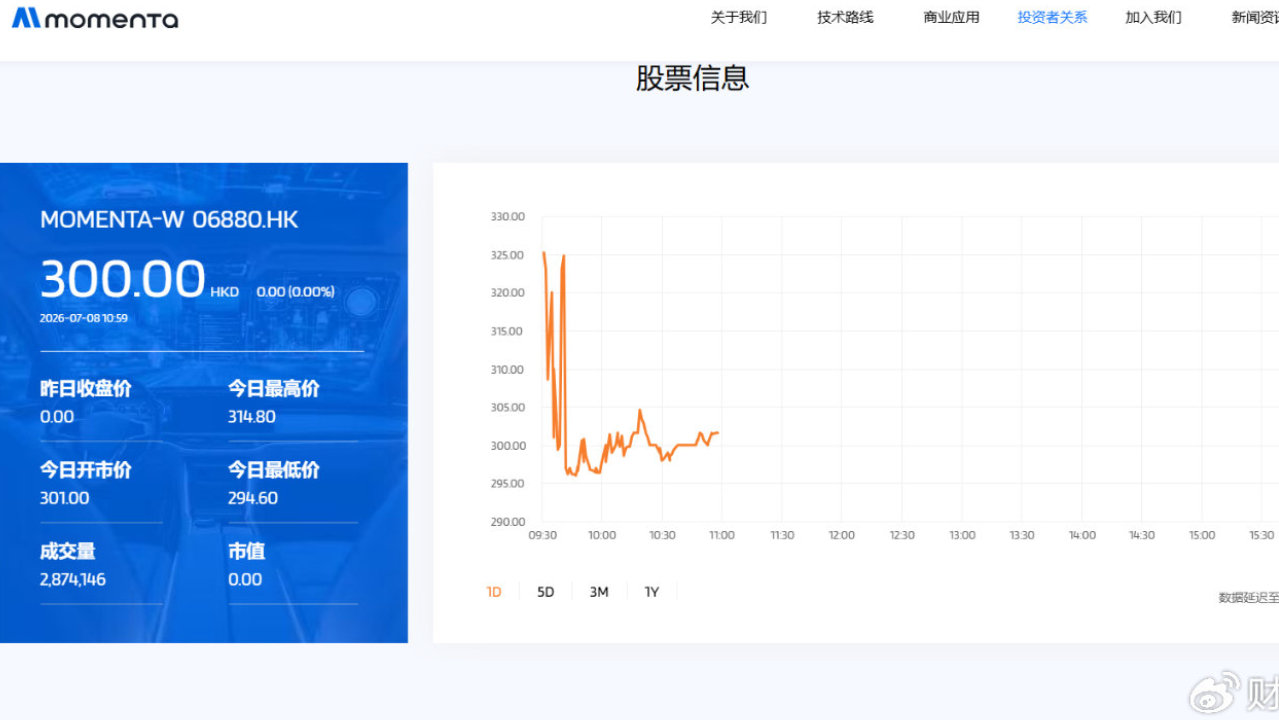Click the 昨日收盘价 label
The image size is (1279, 720).
coord(85,389)
